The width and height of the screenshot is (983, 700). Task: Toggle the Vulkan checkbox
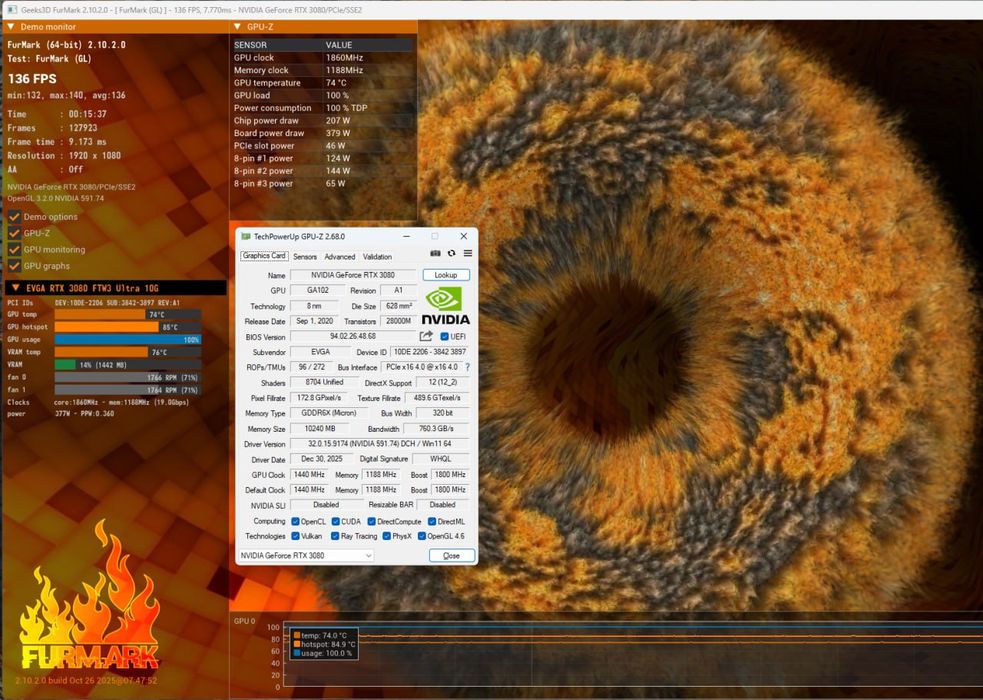pos(295,536)
